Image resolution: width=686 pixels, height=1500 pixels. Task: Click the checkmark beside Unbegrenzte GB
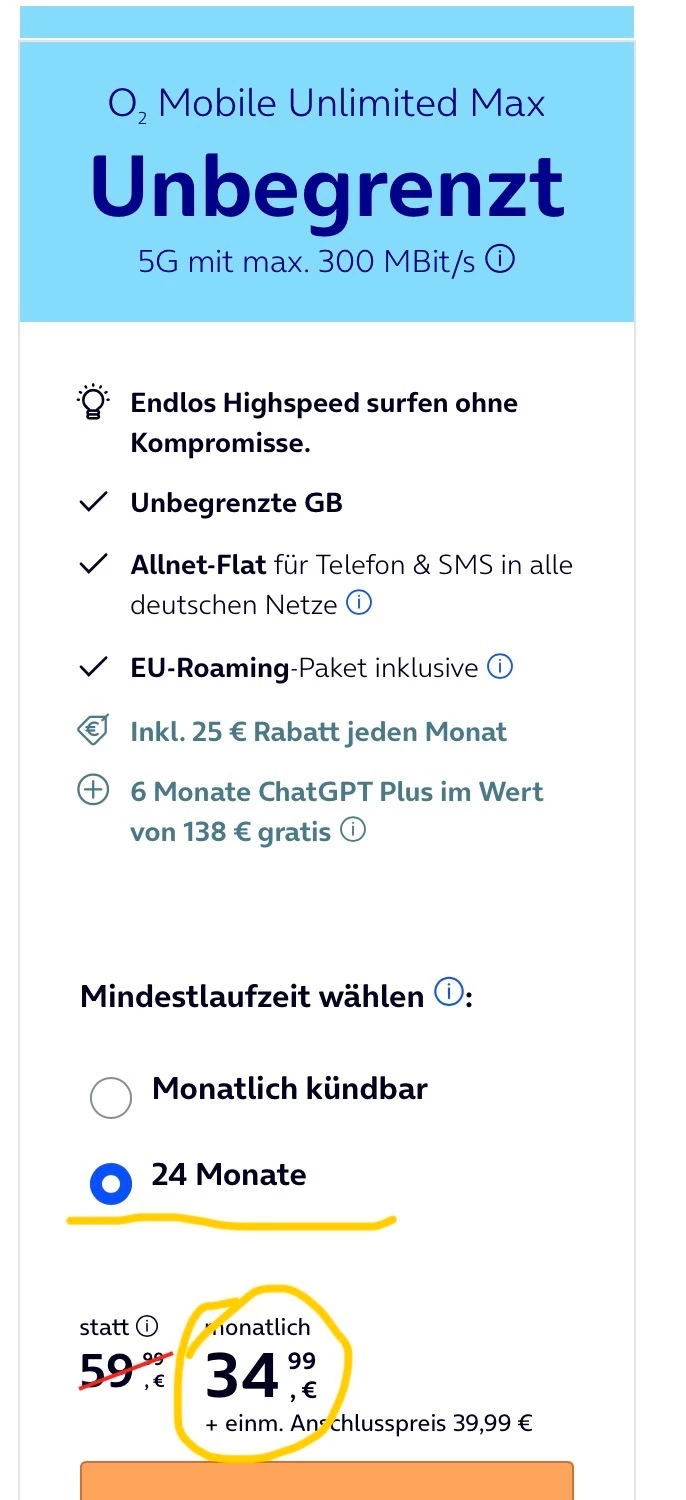point(93,503)
